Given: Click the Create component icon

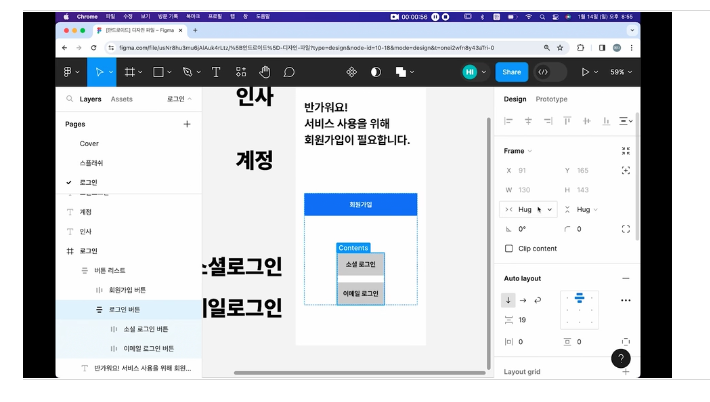Looking at the screenshot, I should click(351, 72).
